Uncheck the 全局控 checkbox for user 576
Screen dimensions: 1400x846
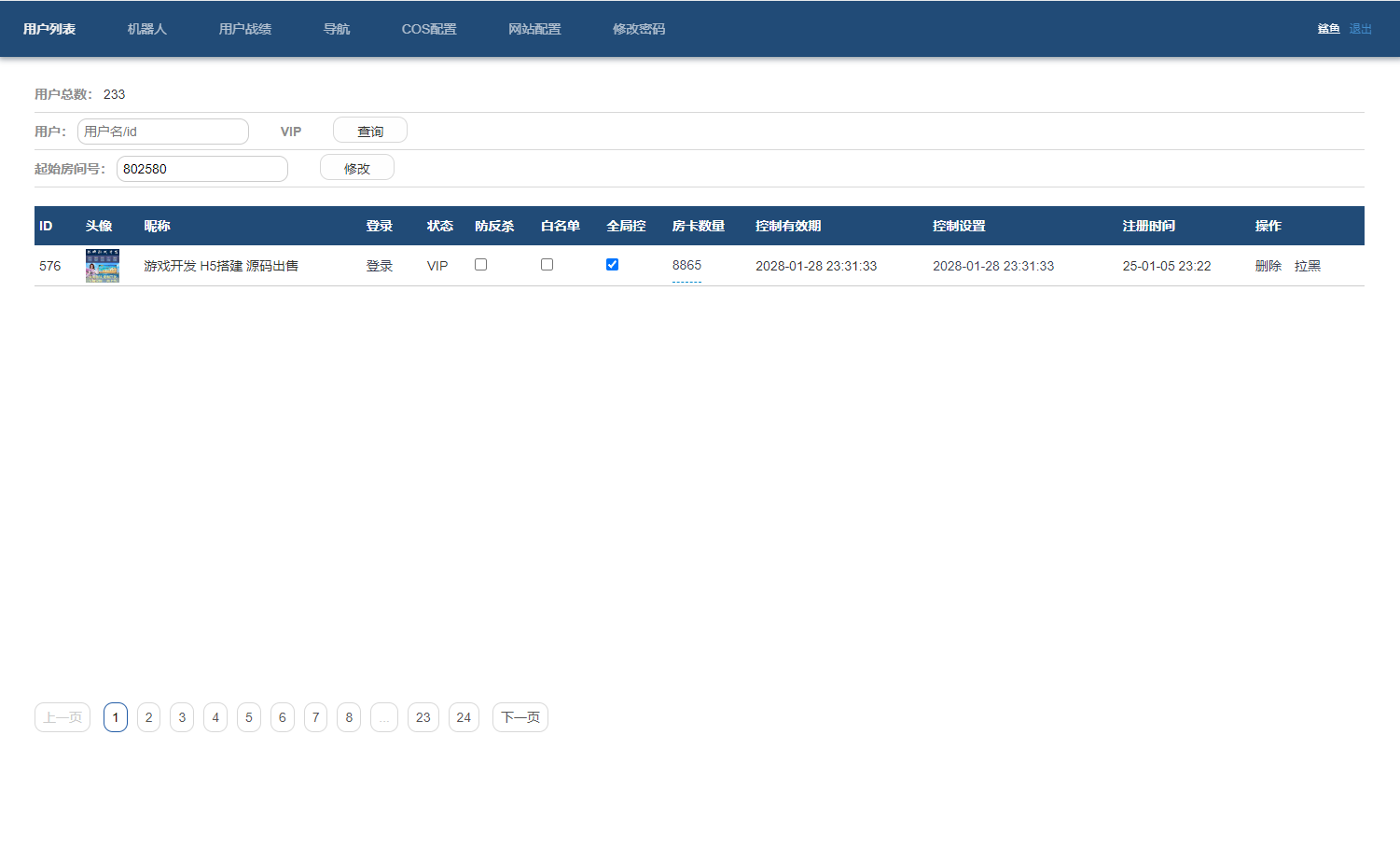[612, 264]
